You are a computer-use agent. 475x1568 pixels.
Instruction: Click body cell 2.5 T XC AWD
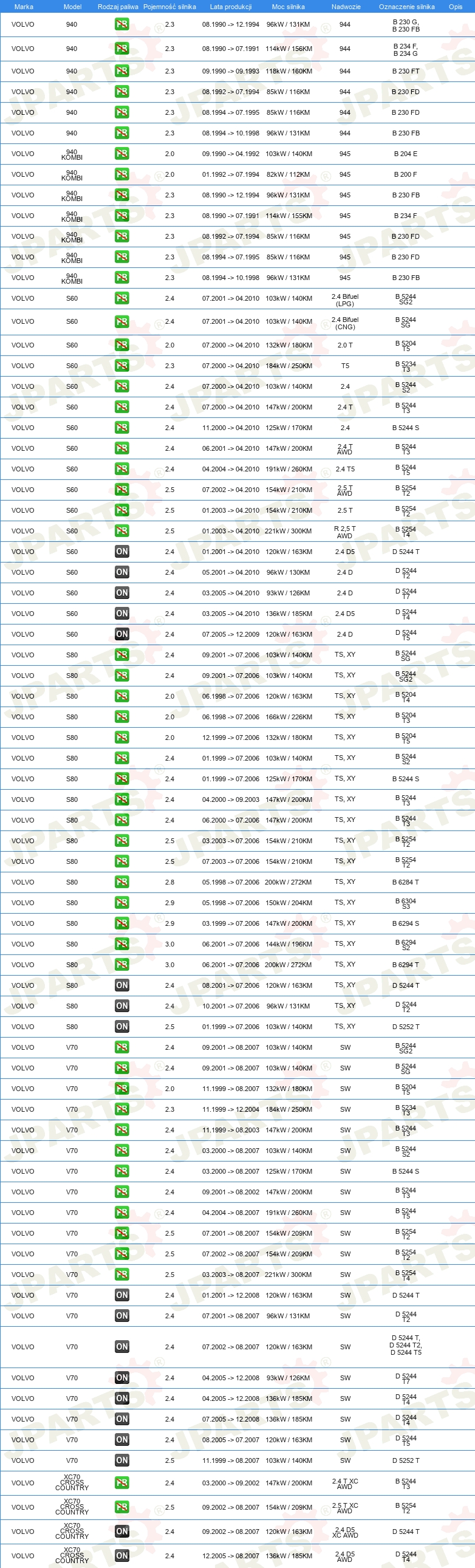[344, 1508]
